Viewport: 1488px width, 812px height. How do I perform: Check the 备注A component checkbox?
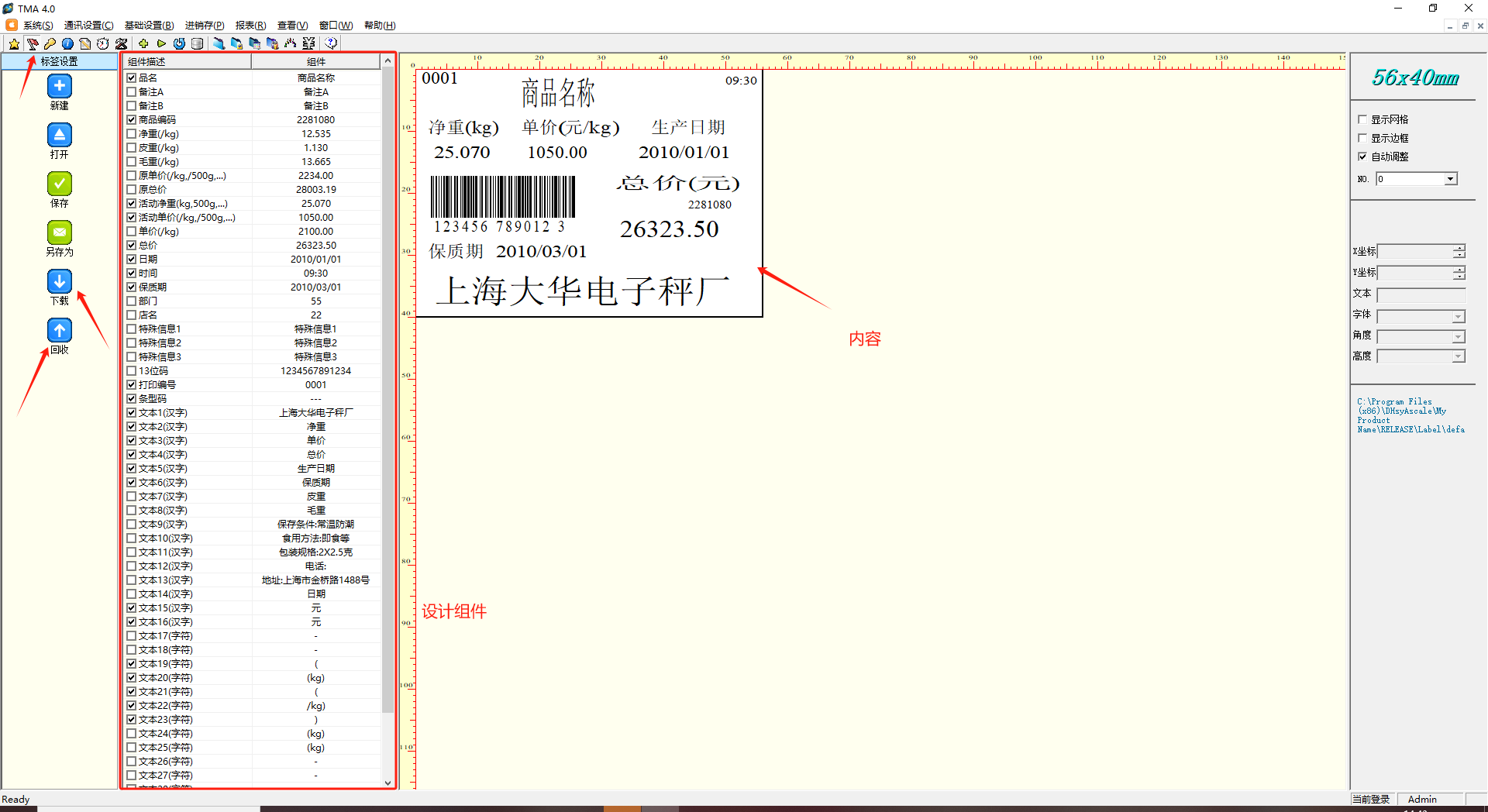[132, 91]
